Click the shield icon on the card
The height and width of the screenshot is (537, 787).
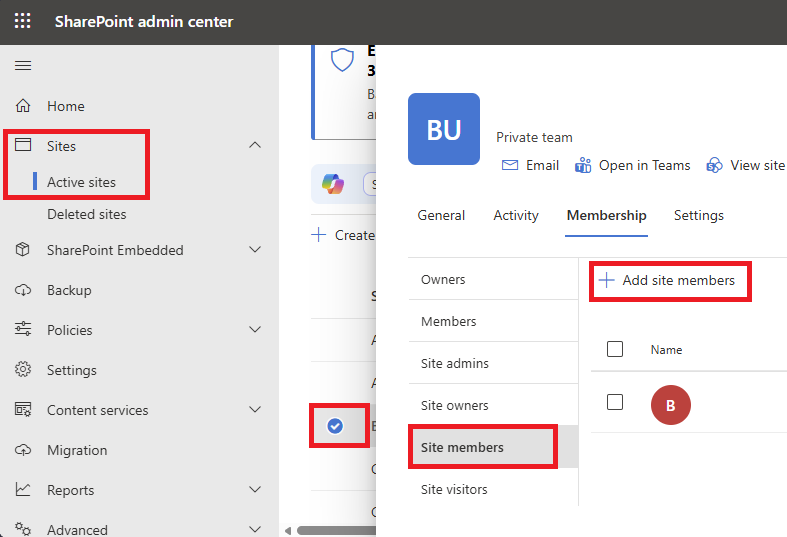click(x=342, y=60)
